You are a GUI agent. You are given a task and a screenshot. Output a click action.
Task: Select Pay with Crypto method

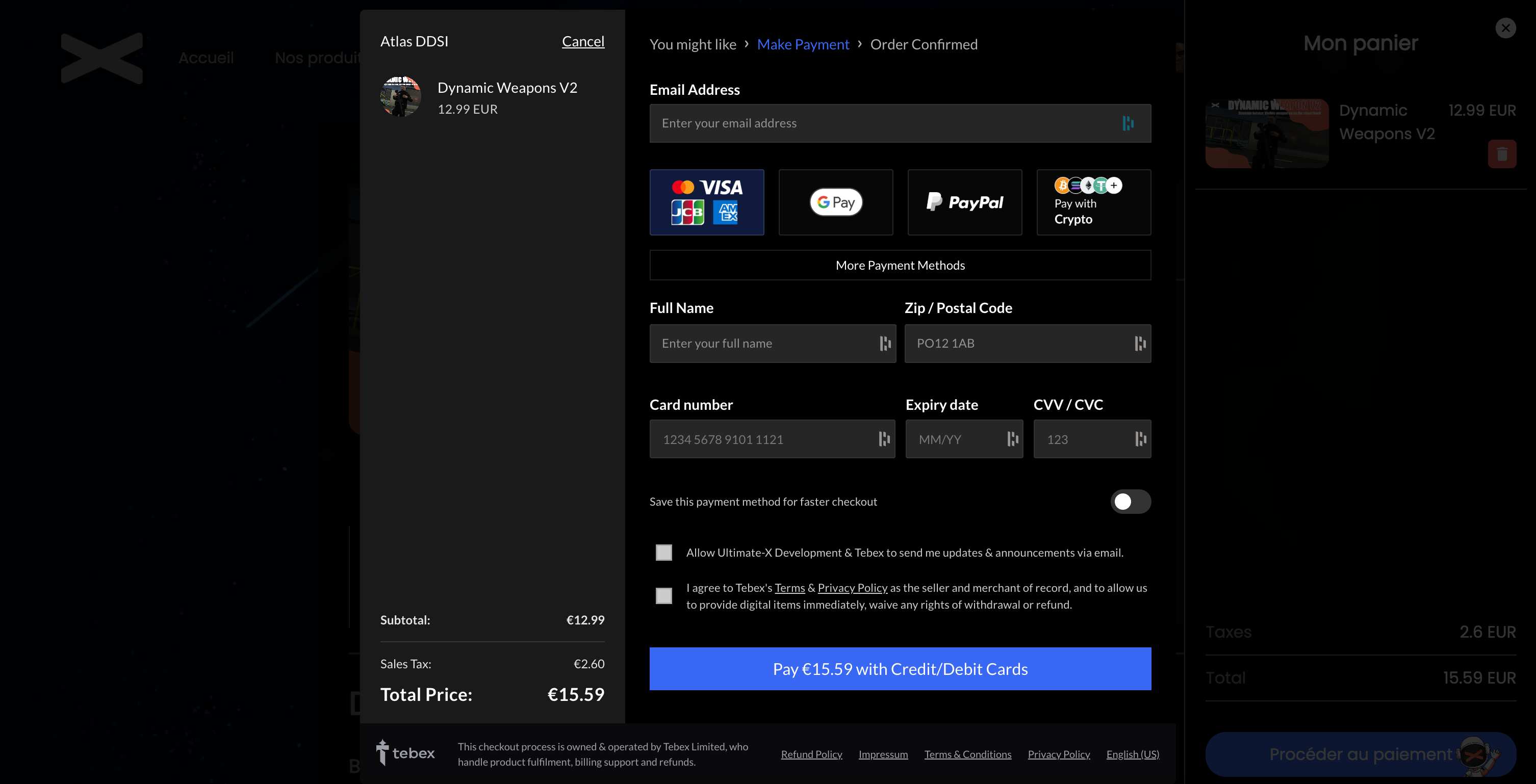1093,202
